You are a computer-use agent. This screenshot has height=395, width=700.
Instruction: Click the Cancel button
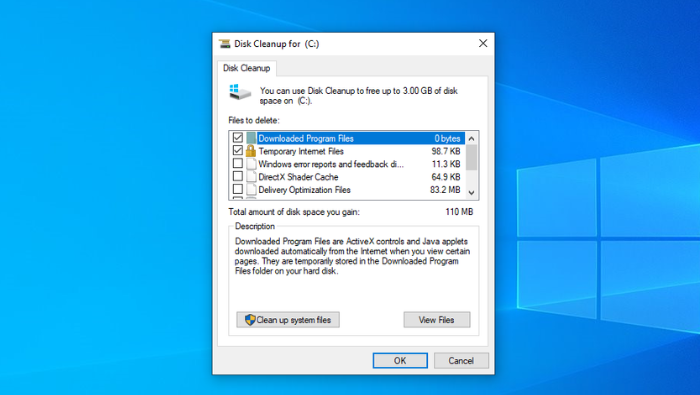click(461, 361)
